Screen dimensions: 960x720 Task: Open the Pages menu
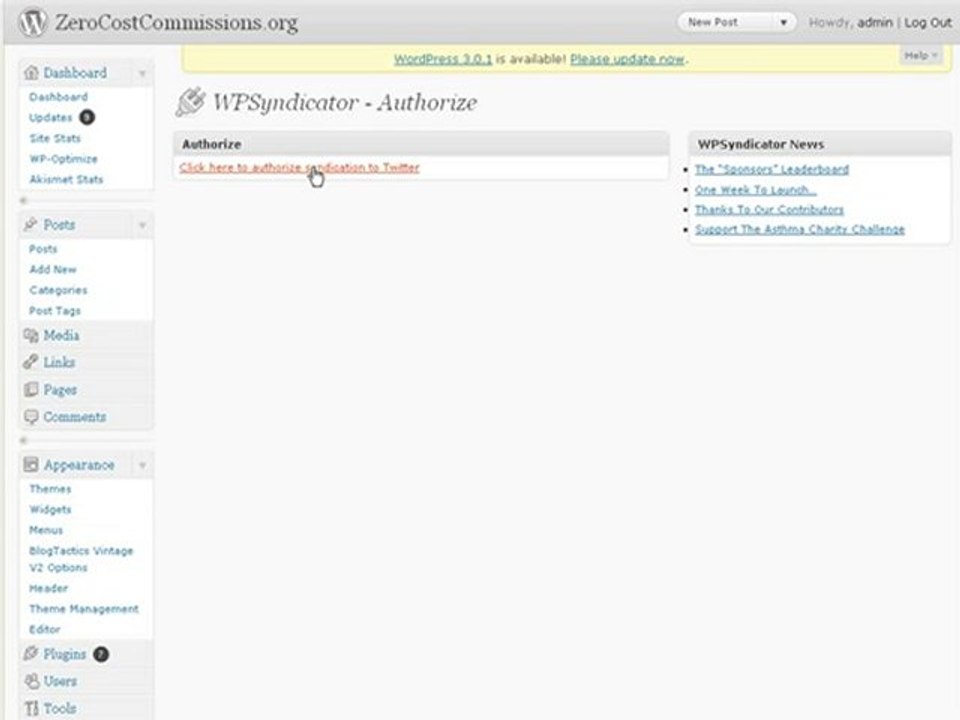tap(60, 390)
